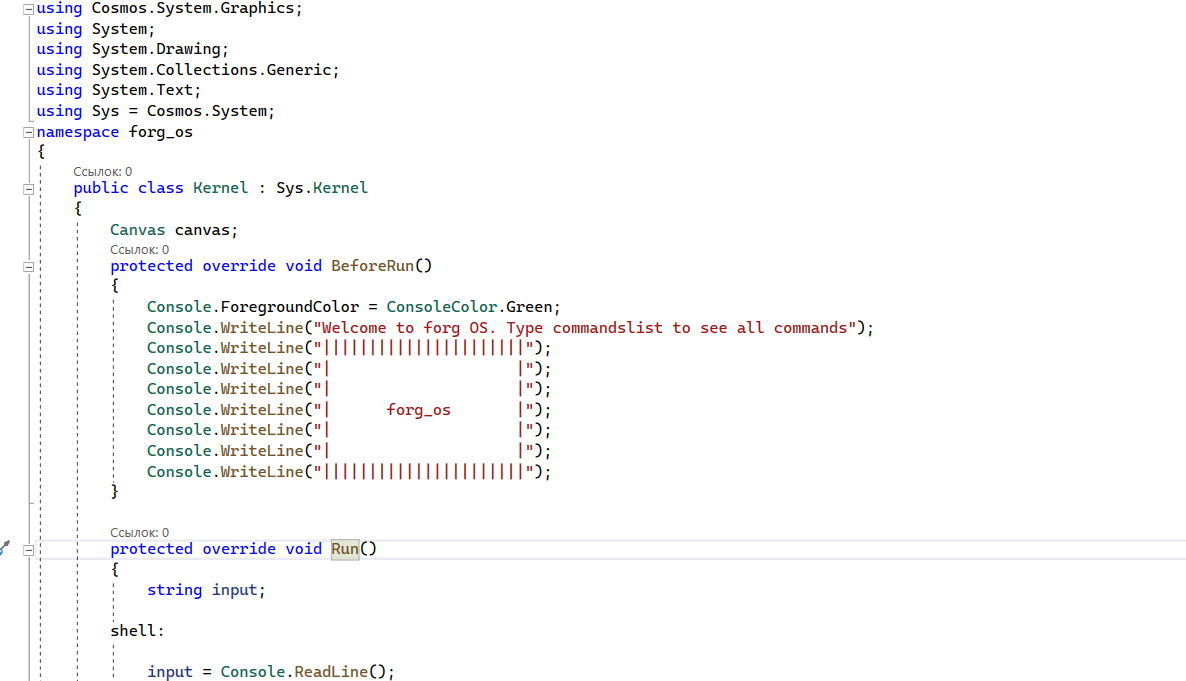Image resolution: width=1186 pixels, height=681 pixels.
Task: Collapse the Kernel class body
Action: click(x=28, y=187)
